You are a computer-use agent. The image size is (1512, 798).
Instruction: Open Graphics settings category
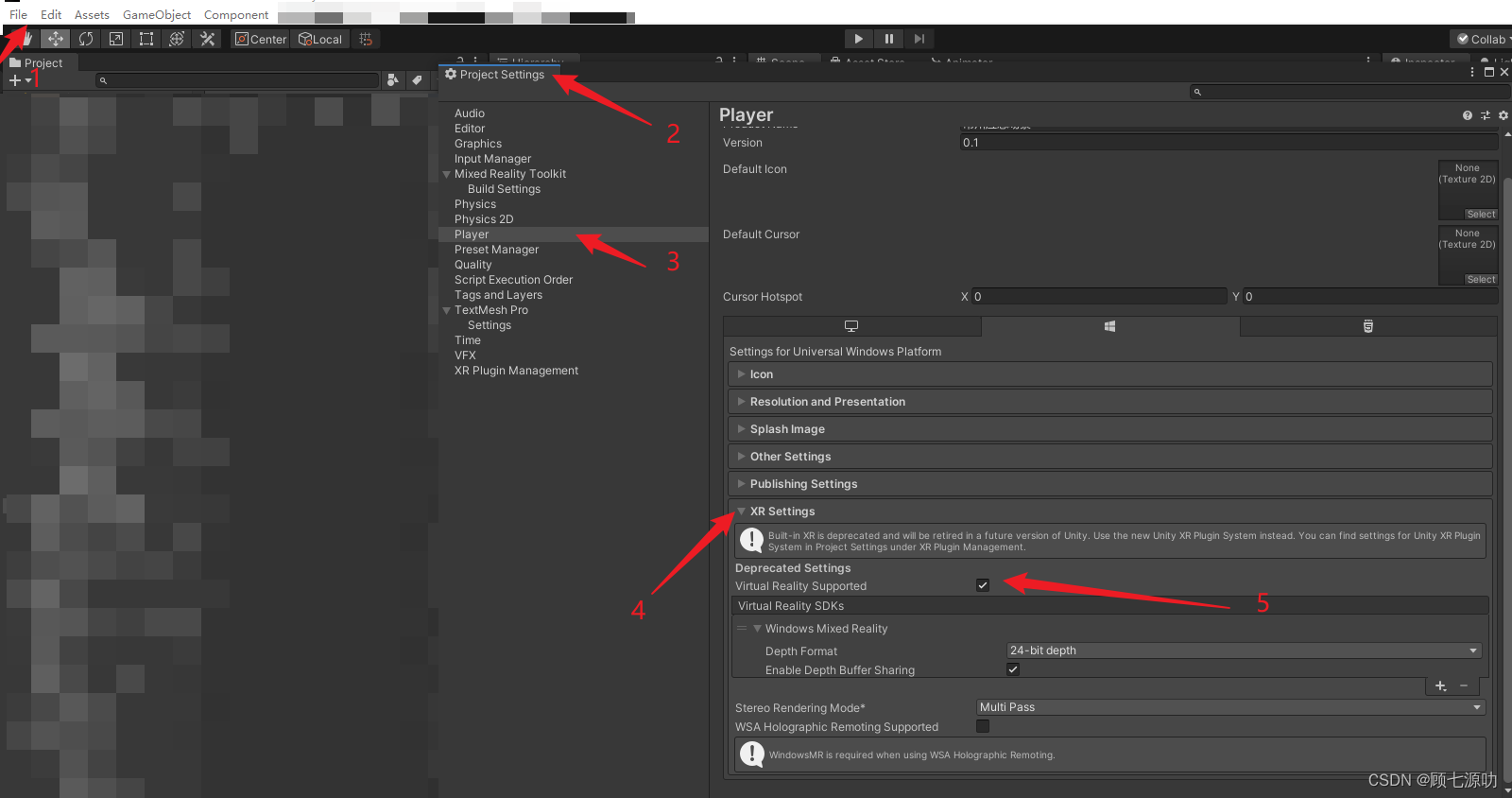478,144
